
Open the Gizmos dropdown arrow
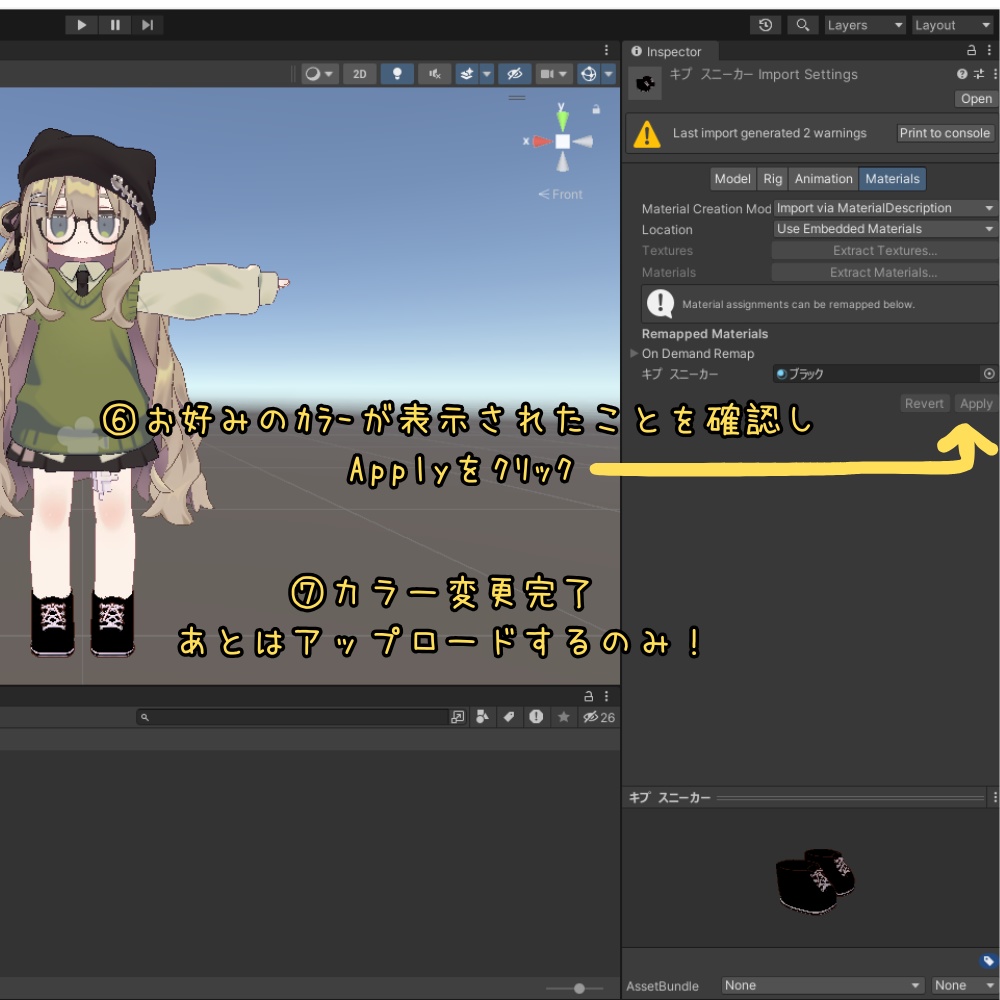608,74
